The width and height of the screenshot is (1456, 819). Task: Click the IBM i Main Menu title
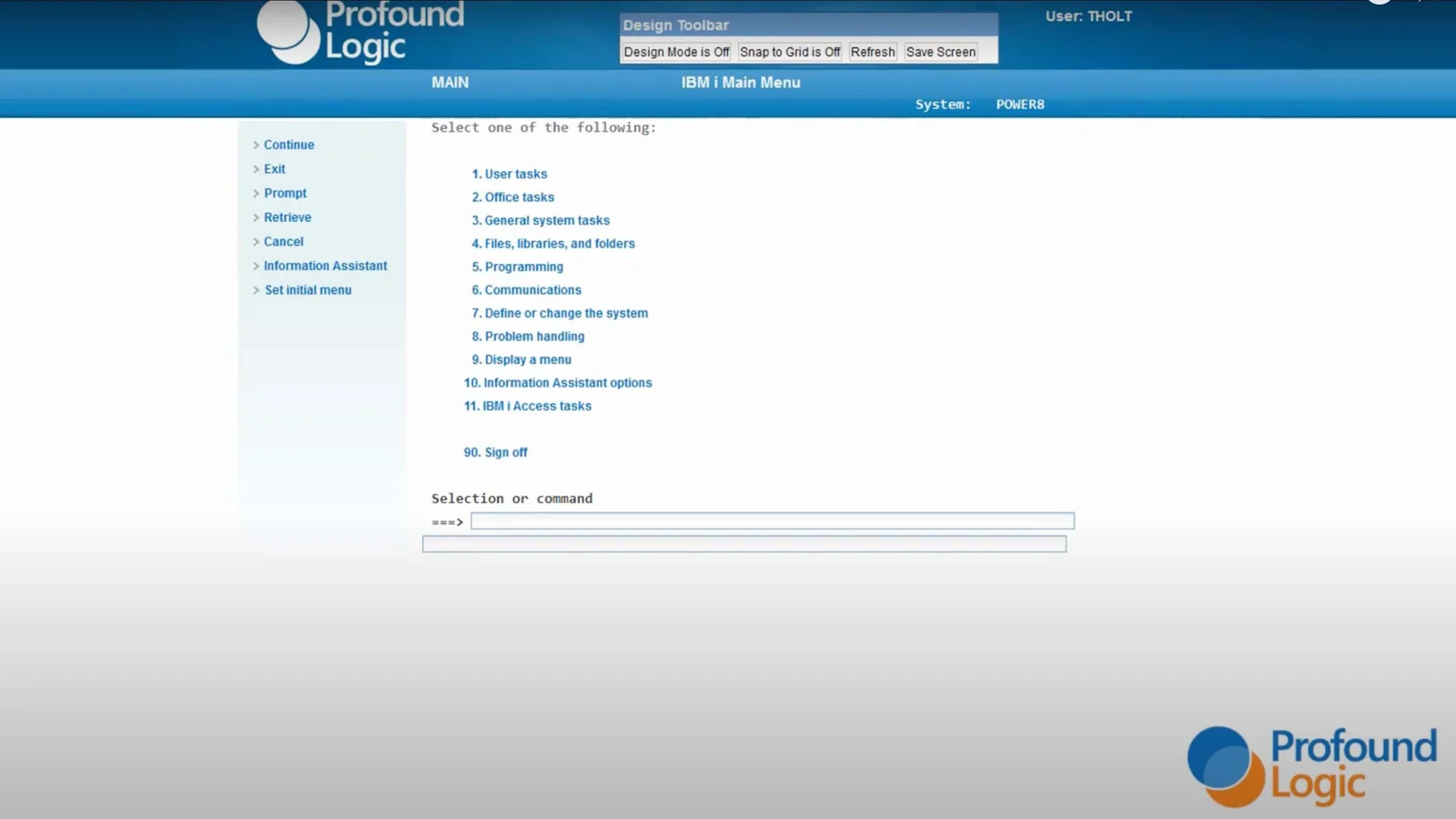(741, 83)
